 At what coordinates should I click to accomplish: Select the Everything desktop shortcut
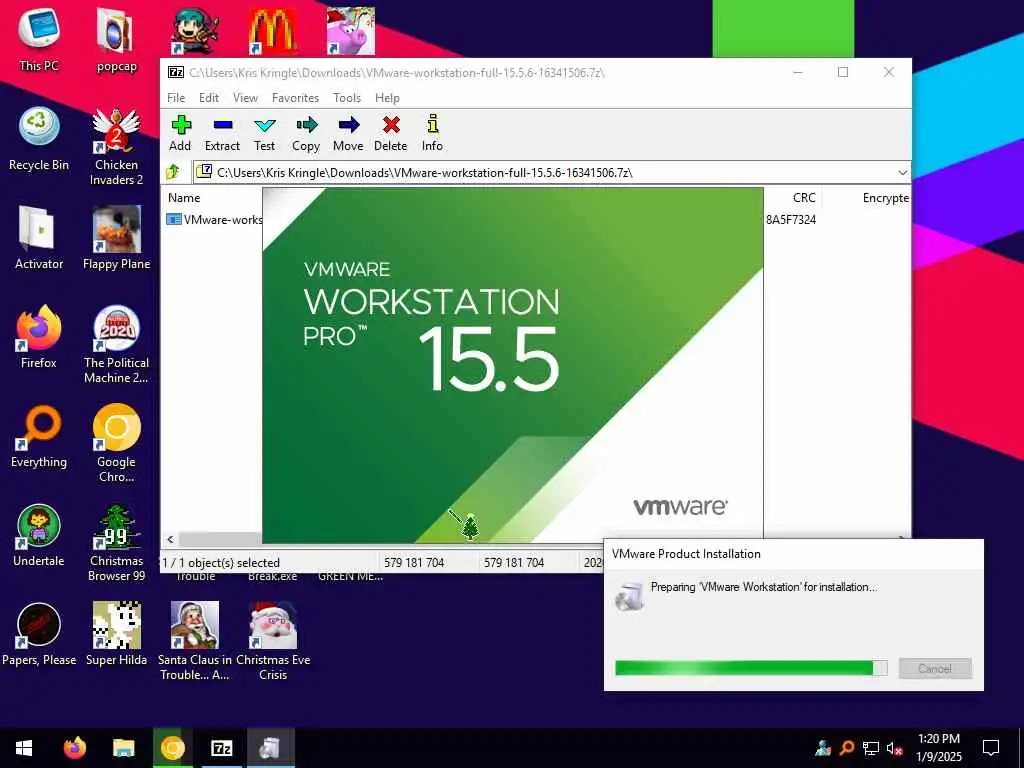tap(39, 436)
